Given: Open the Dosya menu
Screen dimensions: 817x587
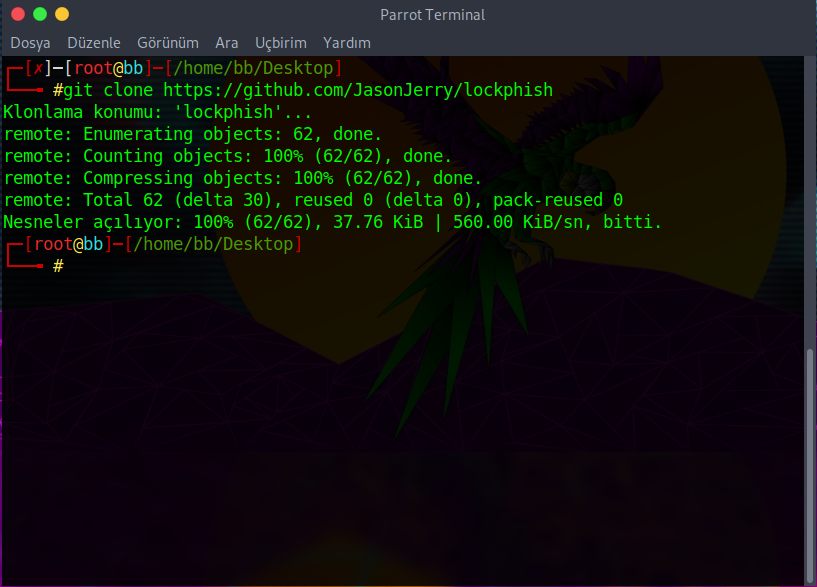Looking at the screenshot, I should (x=30, y=43).
